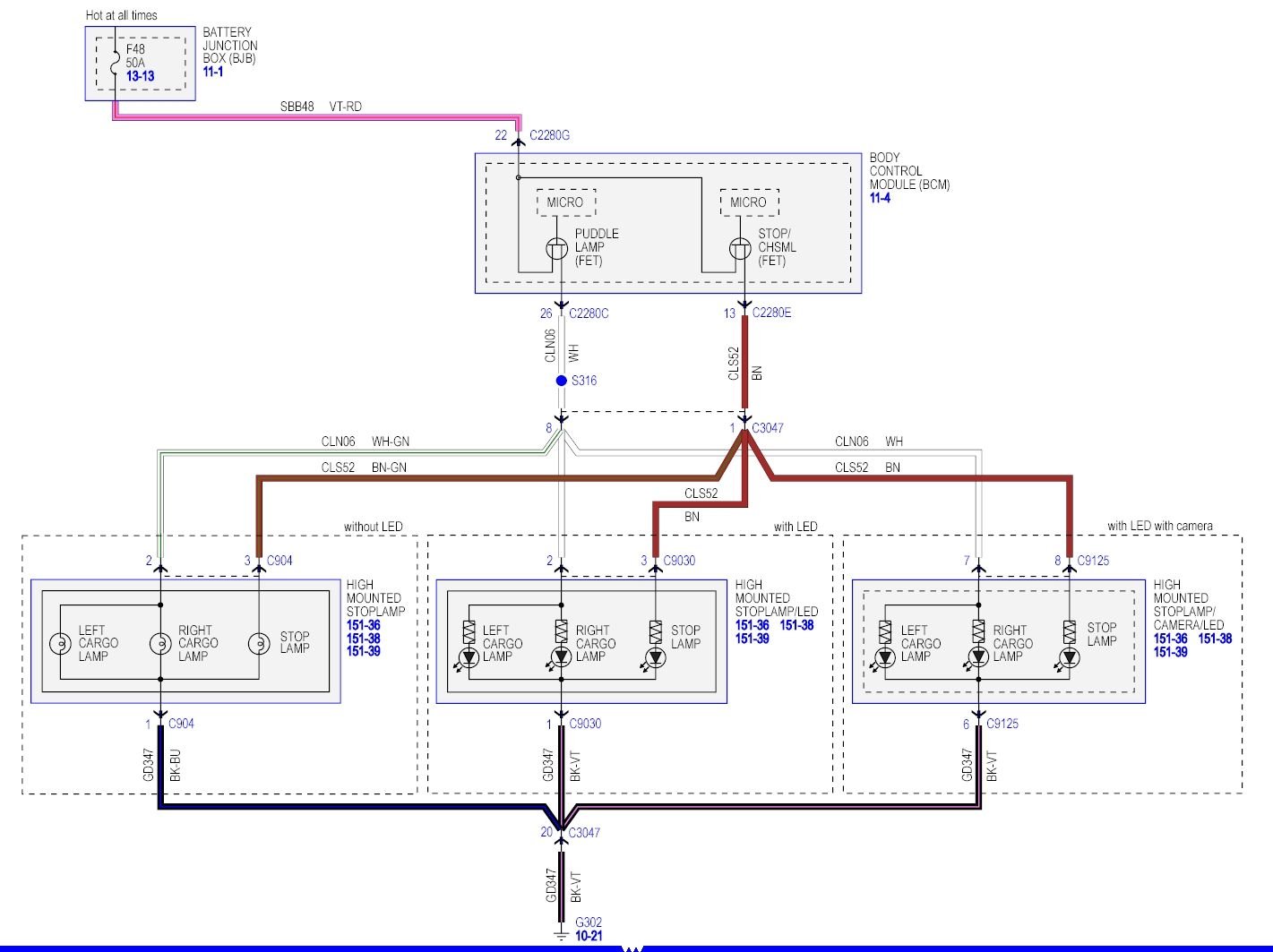Click the Puddle Lamp FET transistor symbol

(557, 249)
